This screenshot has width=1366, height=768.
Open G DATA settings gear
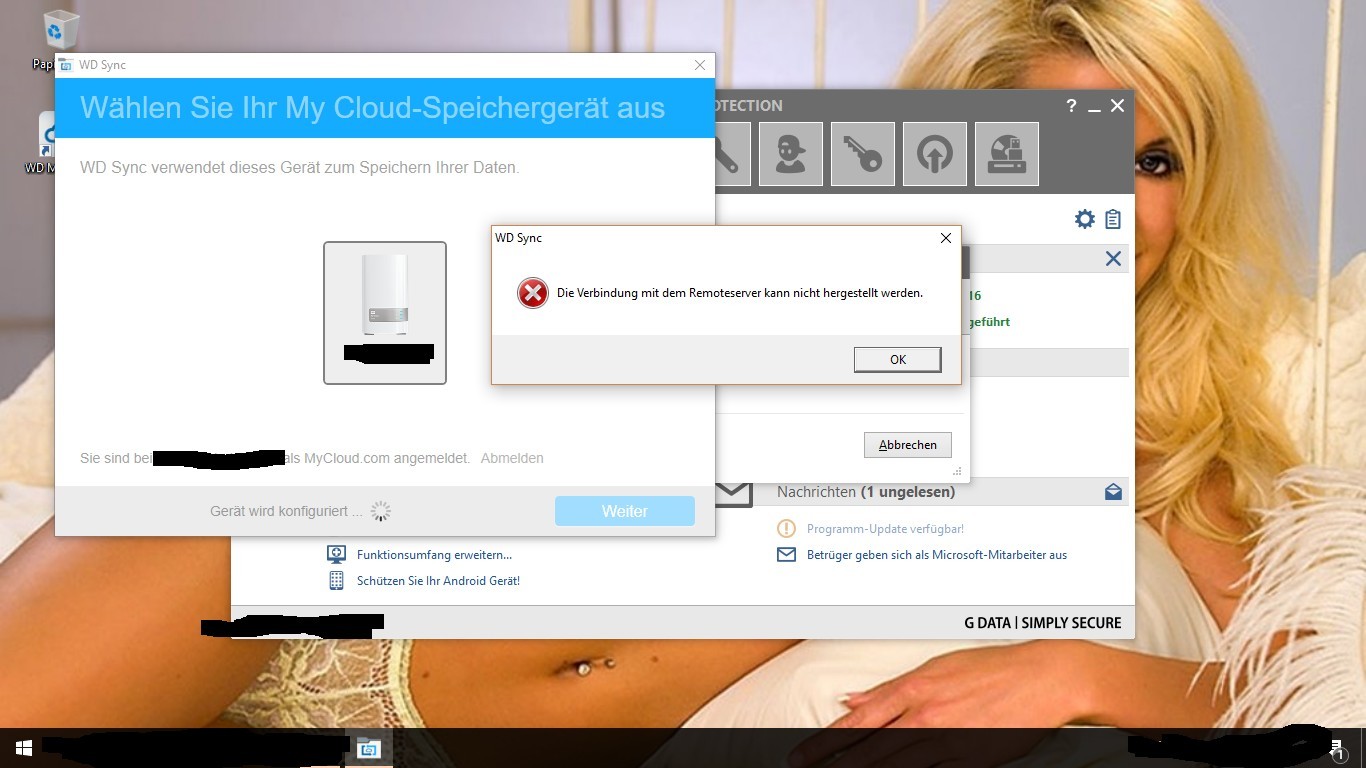[1085, 219]
